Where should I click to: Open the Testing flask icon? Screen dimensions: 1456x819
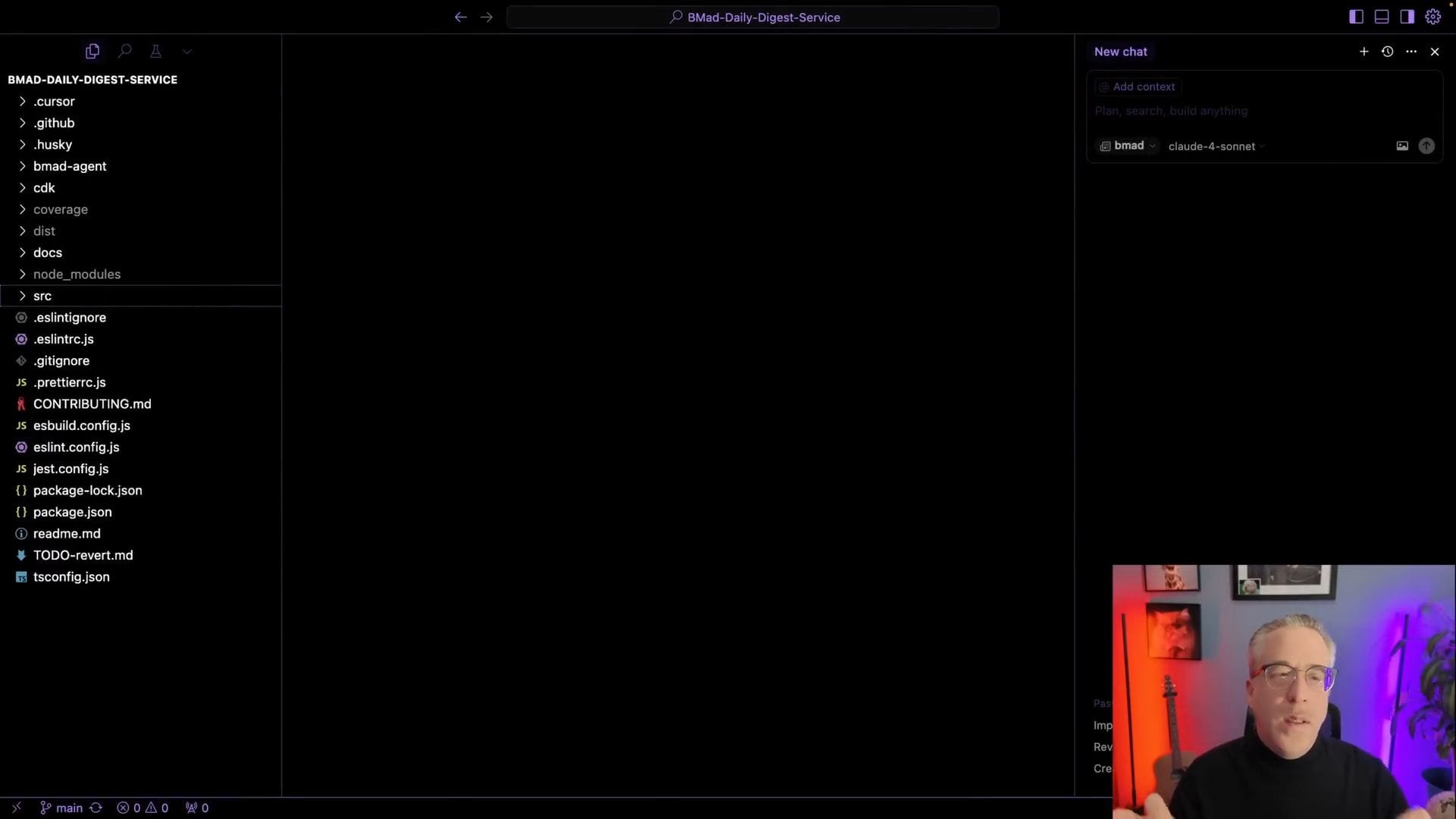(x=155, y=51)
